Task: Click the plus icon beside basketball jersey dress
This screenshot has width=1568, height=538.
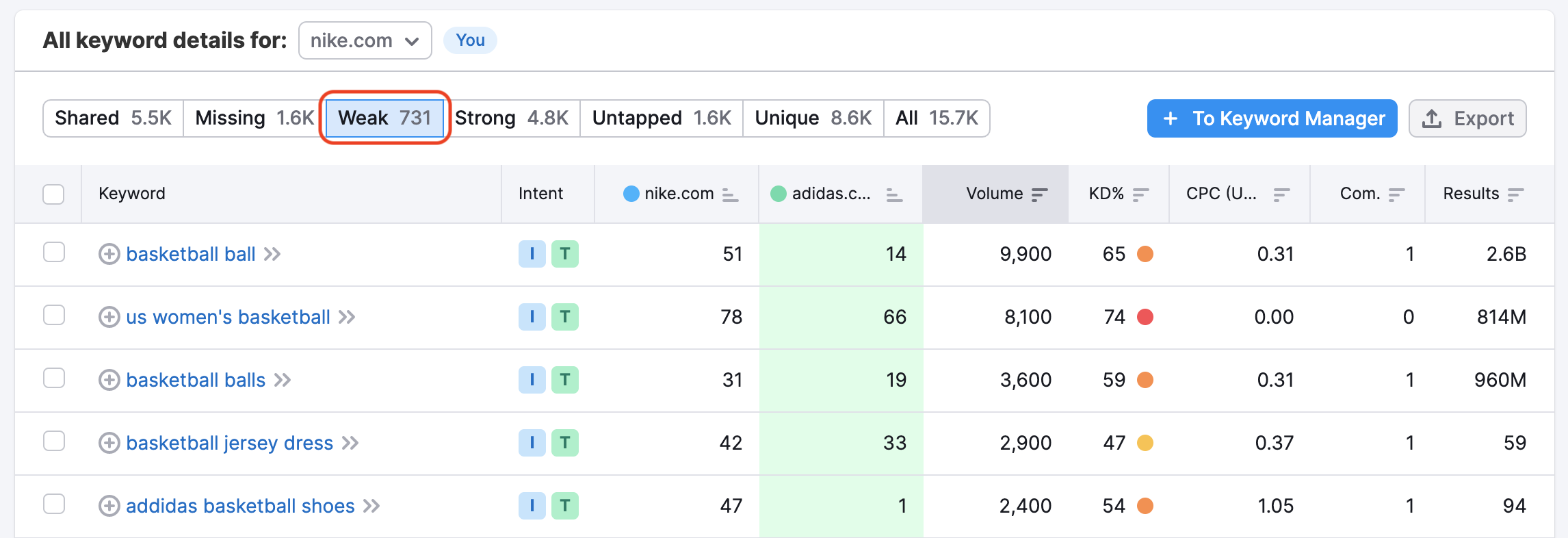Action: click(109, 443)
